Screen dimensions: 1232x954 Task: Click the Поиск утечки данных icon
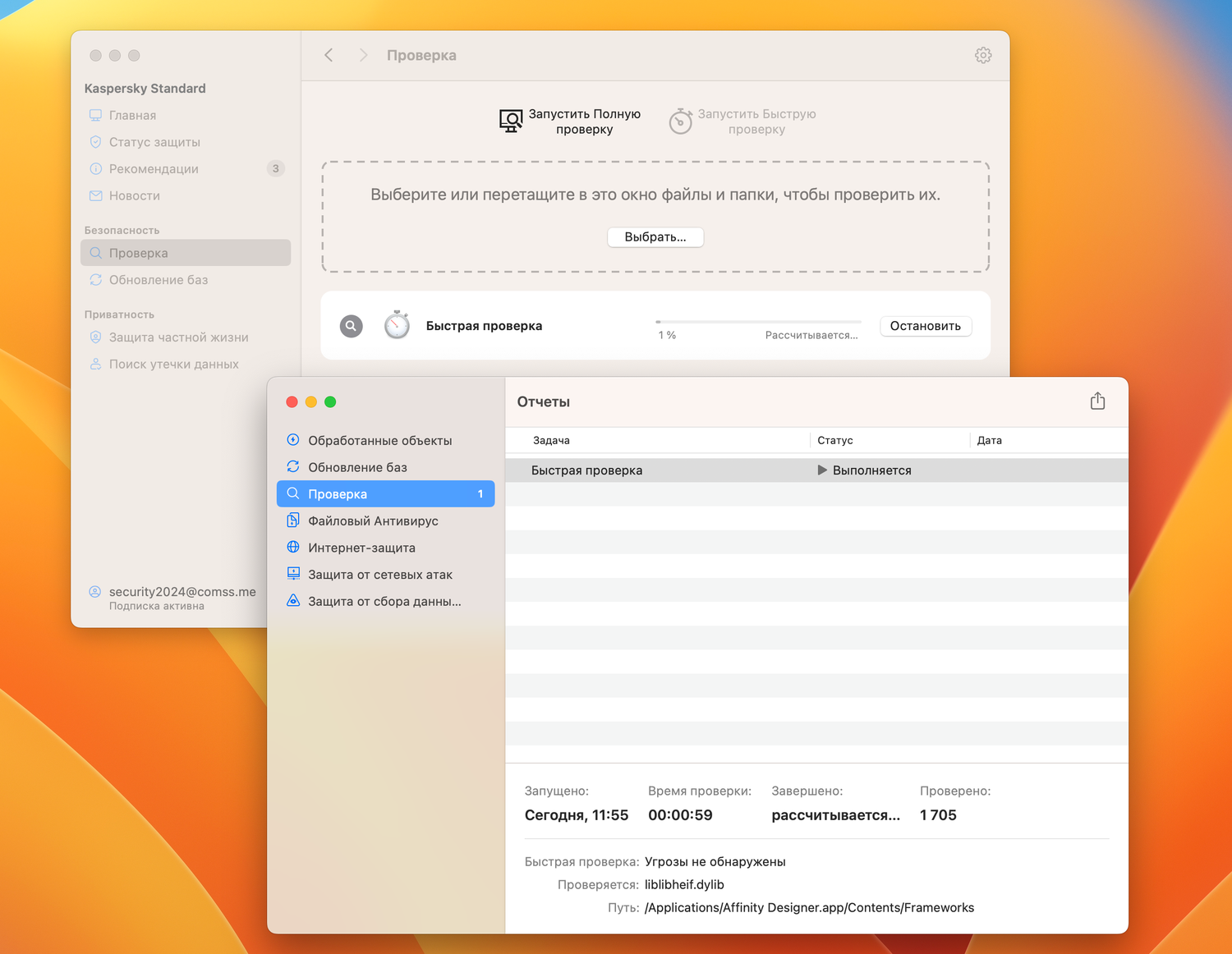95,364
